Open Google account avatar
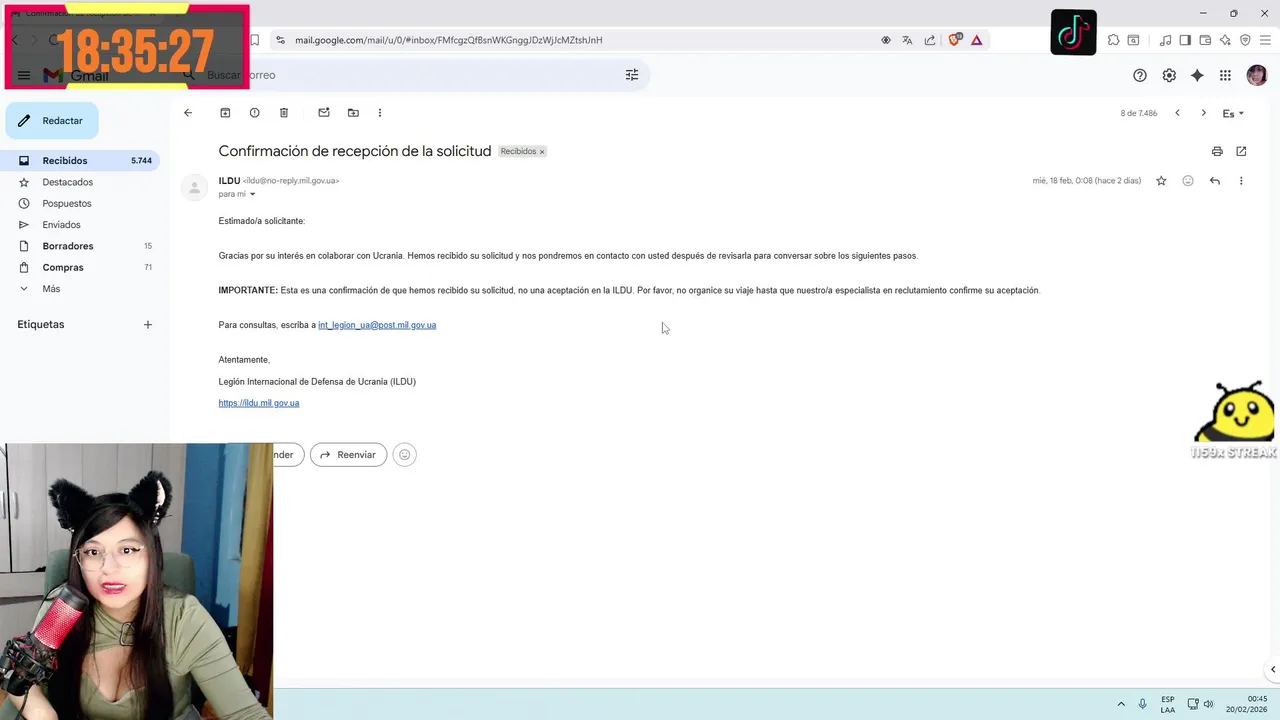The width and height of the screenshot is (1280, 720). coord(1257,75)
